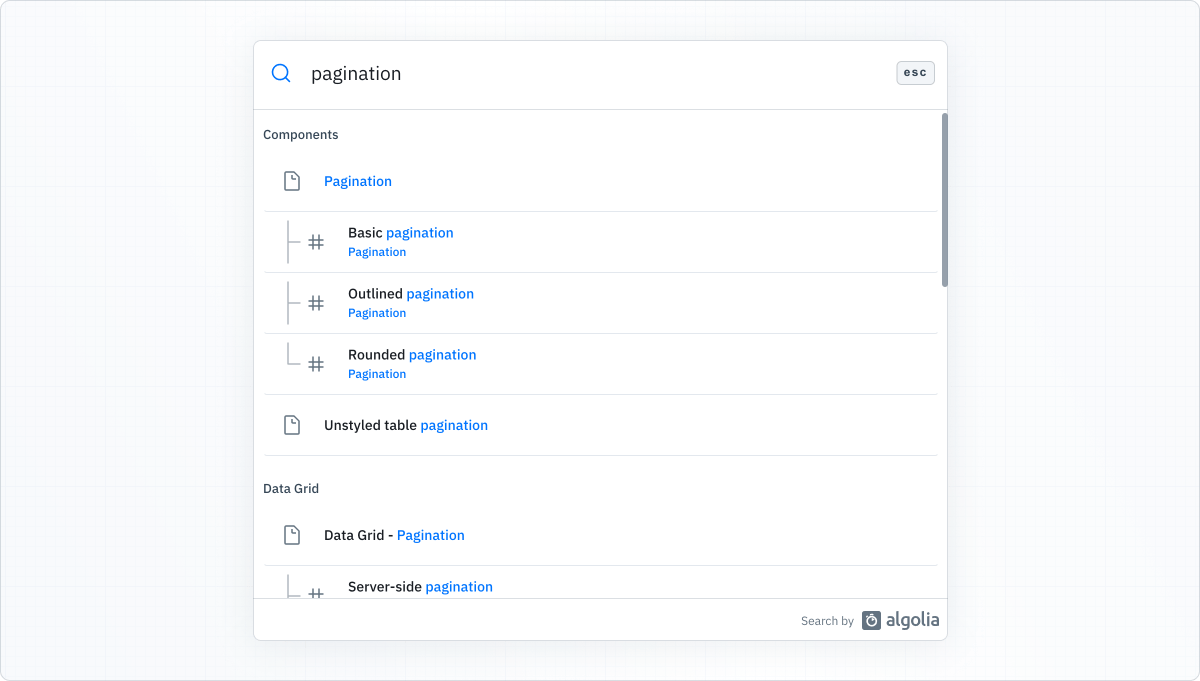Open the Rounded pagination result
This screenshot has width=1200, height=681.
point(412,354)
